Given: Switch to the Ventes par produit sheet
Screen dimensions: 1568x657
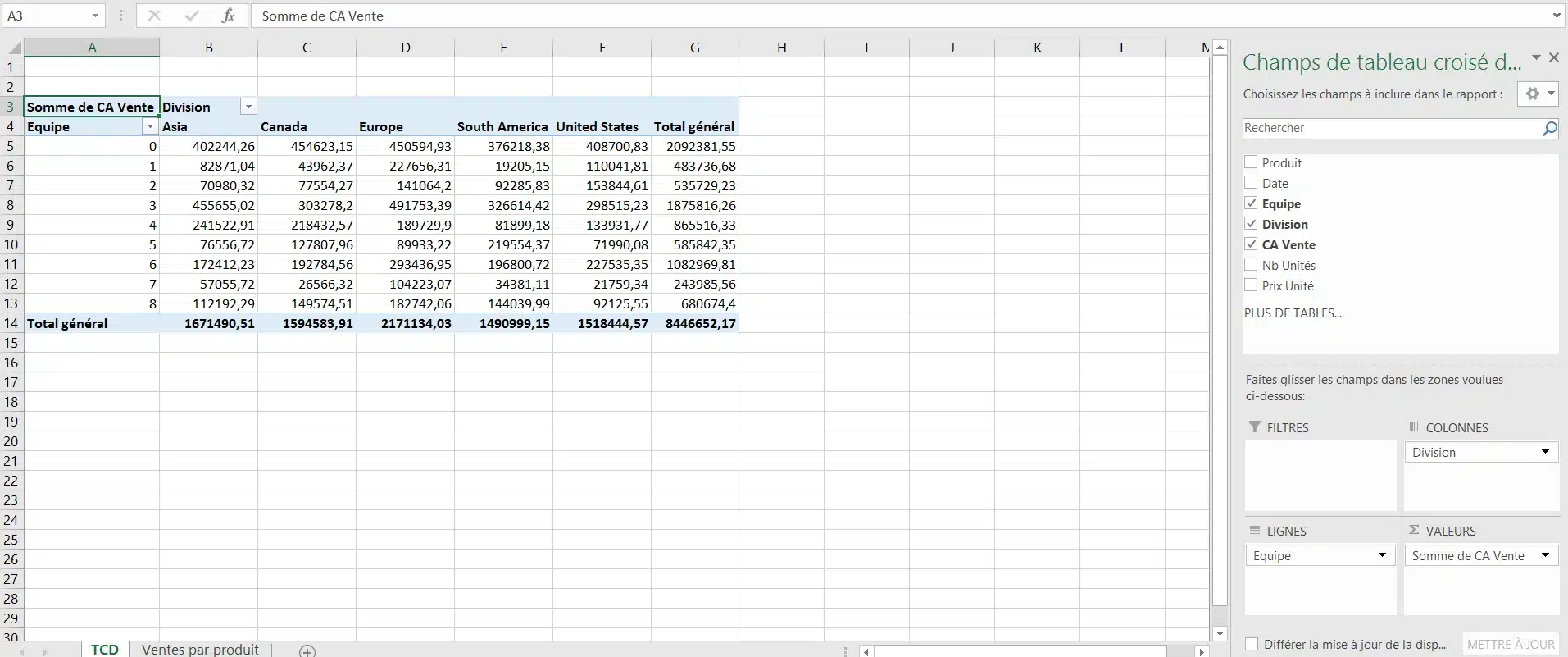Looking at the screenshot, I should (x=200, y=649).
